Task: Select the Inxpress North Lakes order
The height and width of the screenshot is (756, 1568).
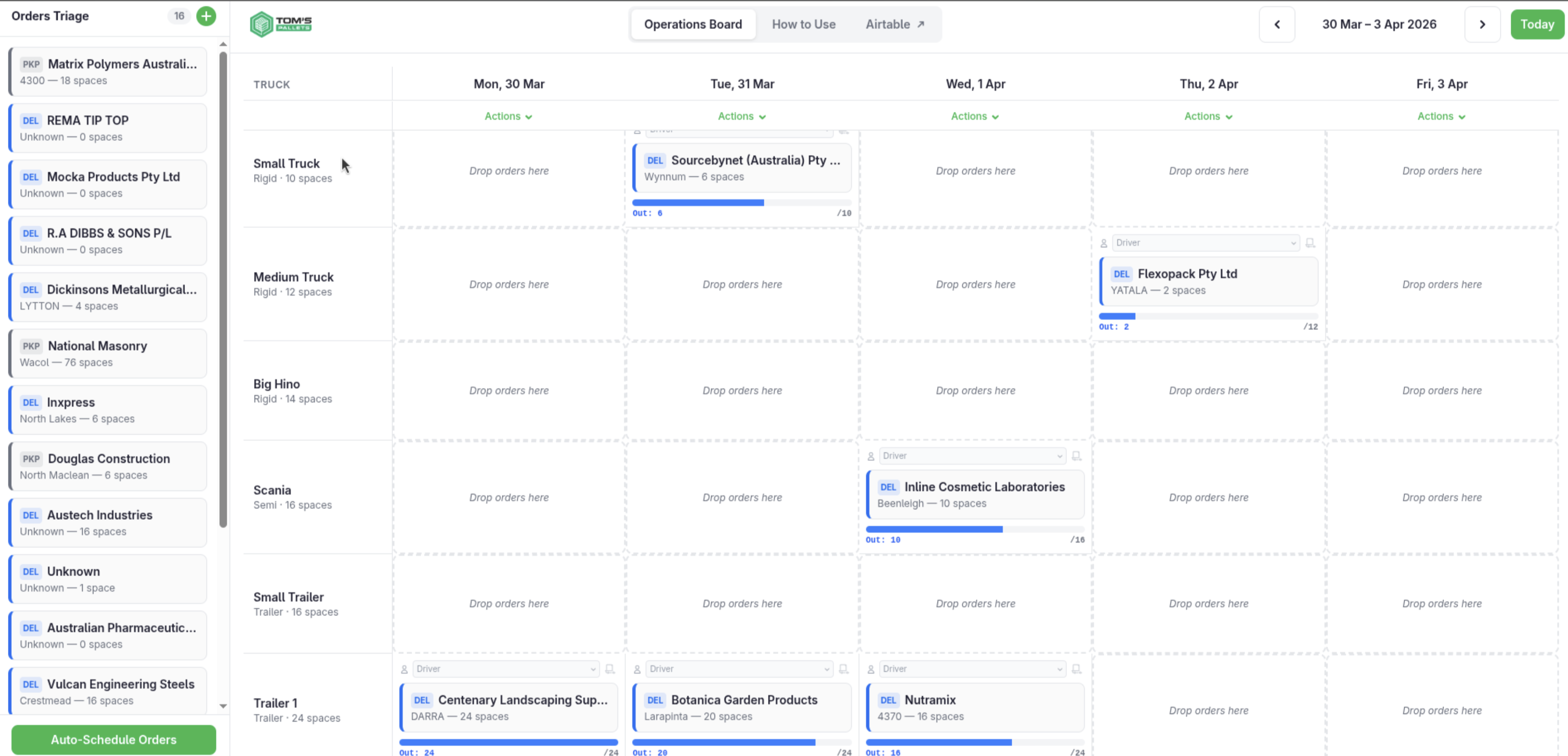Action: (x=108, y=410)
